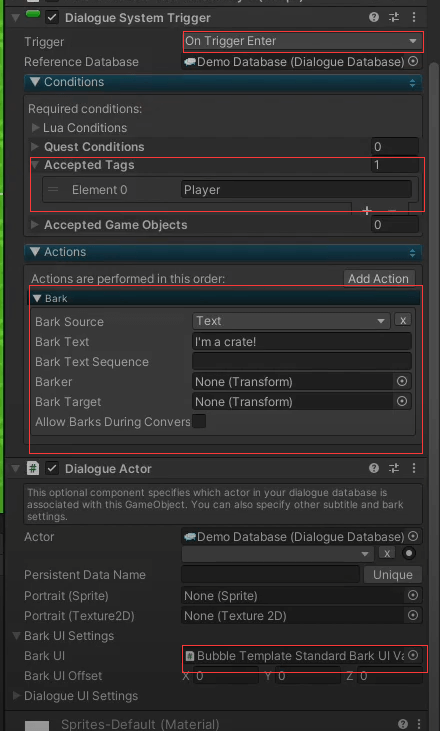Click the Add Action button

[x=379, y=279]
